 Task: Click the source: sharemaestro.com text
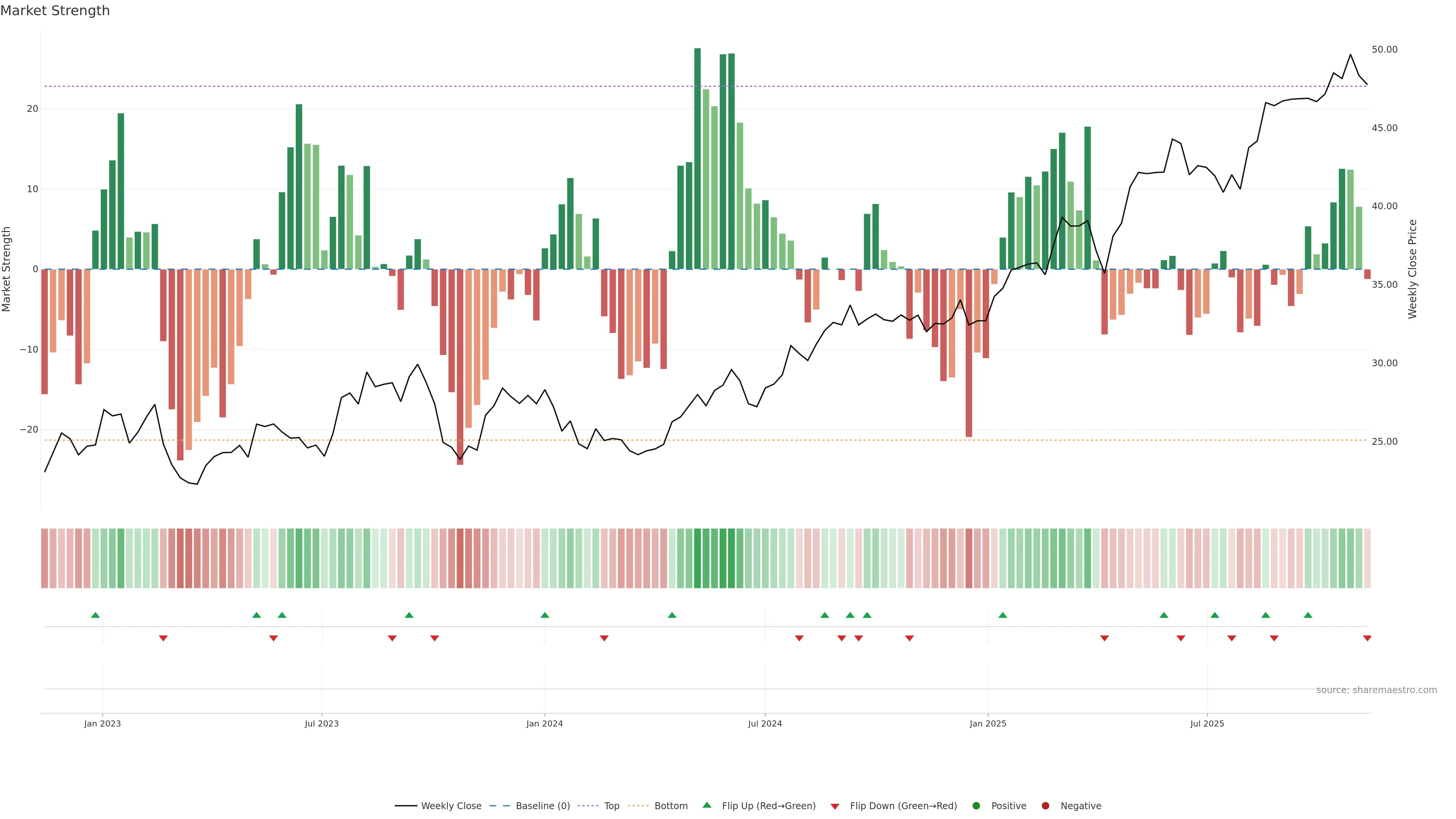tap(1376, 690)
